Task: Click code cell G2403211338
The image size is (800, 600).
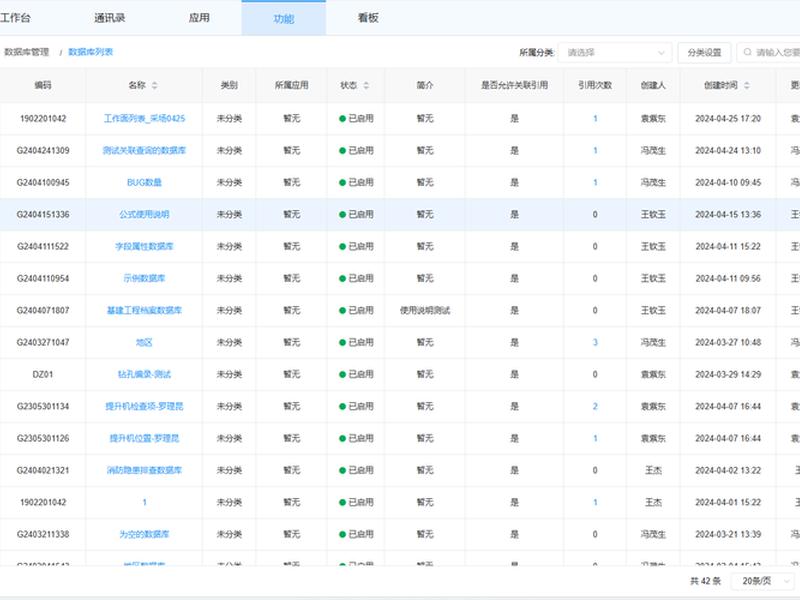Action: coord(43,534)
